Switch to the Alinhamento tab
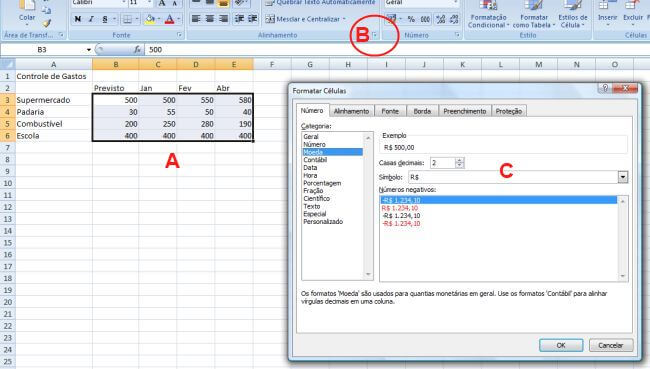Image resolution: width=650 pixels, height=369 pixels. pyautogui.click(x=352, y=111)
